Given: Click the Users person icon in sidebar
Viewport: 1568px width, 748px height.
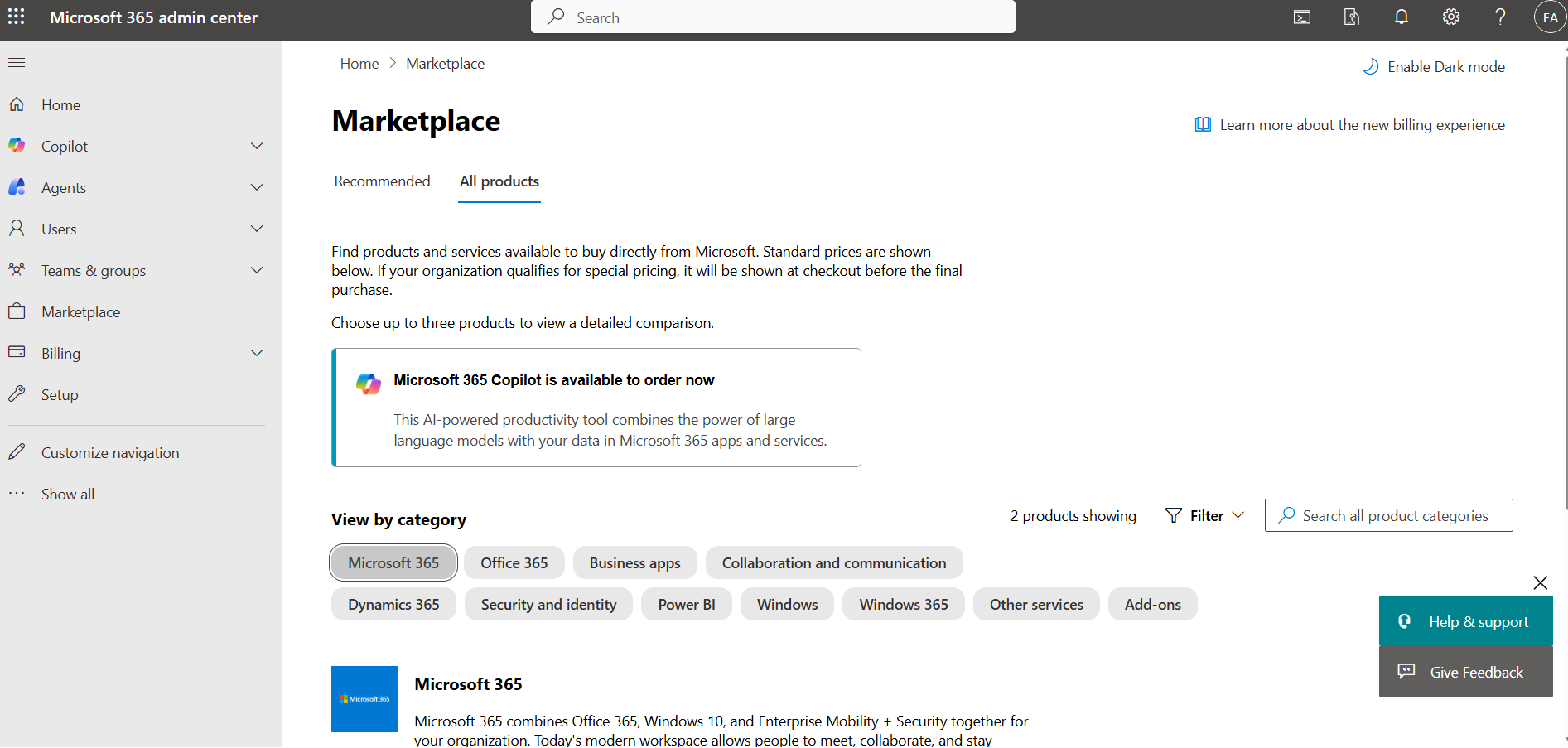Looking at the screenshot, I should coord(17,229).
